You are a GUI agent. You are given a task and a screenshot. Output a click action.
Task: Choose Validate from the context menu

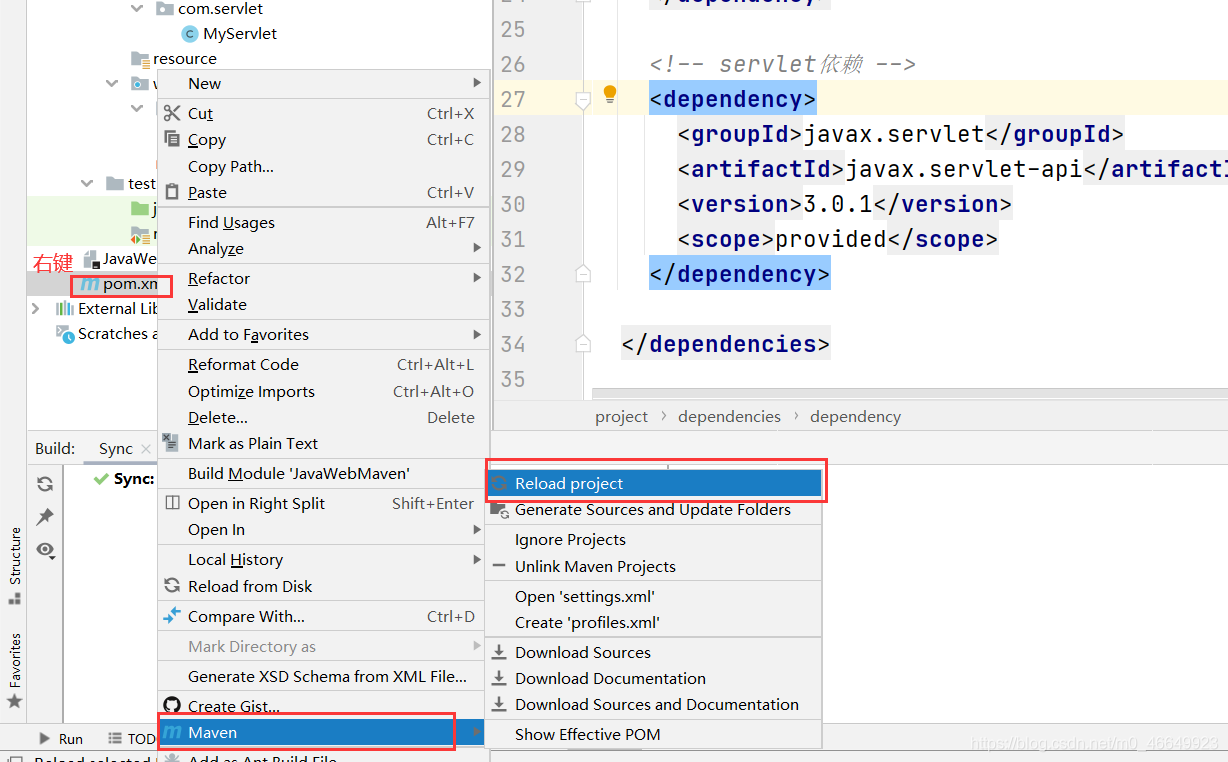(x=324, y=304)
